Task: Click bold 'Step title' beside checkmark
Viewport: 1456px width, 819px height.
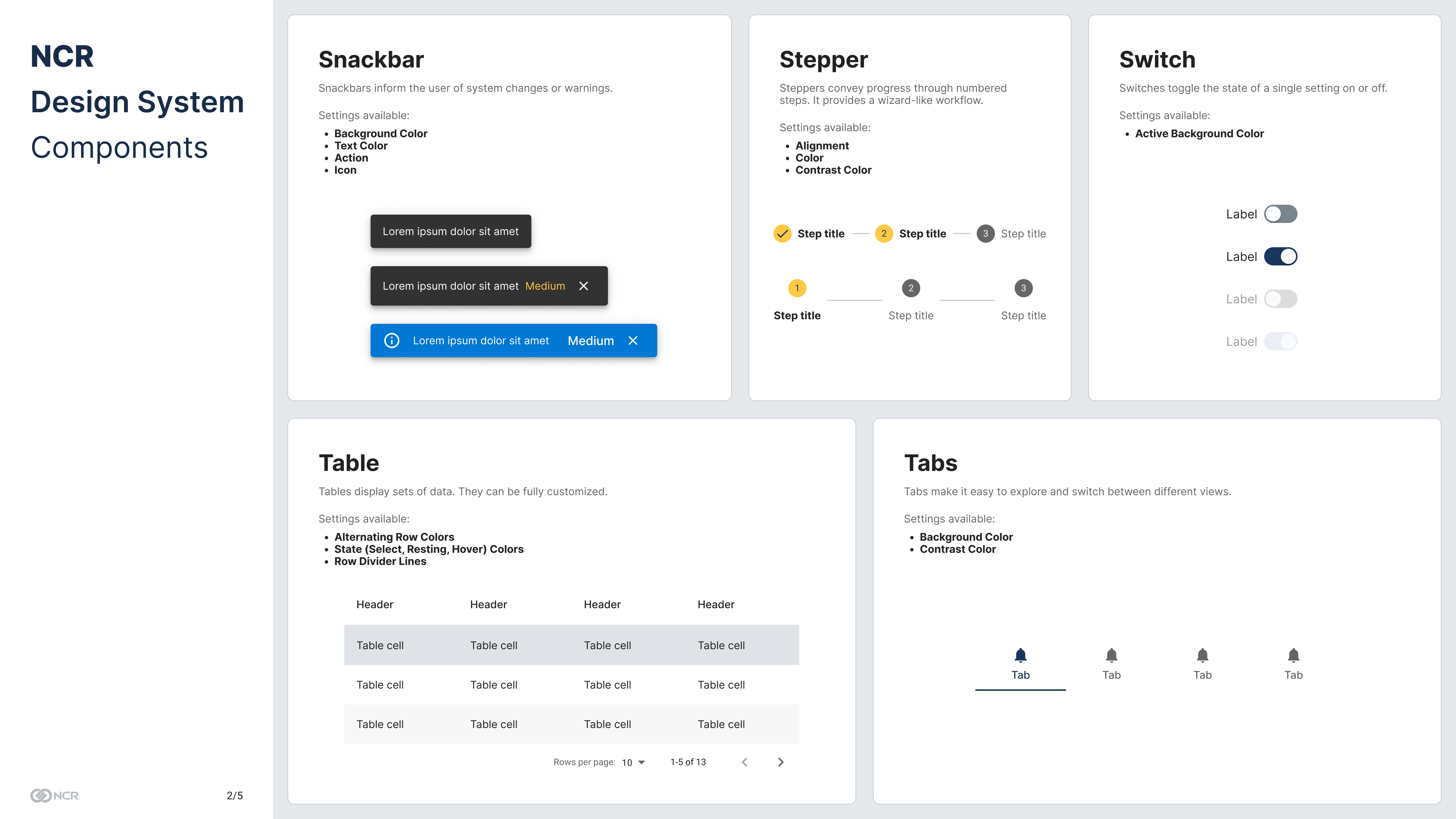Action: [x=821, y=233]
